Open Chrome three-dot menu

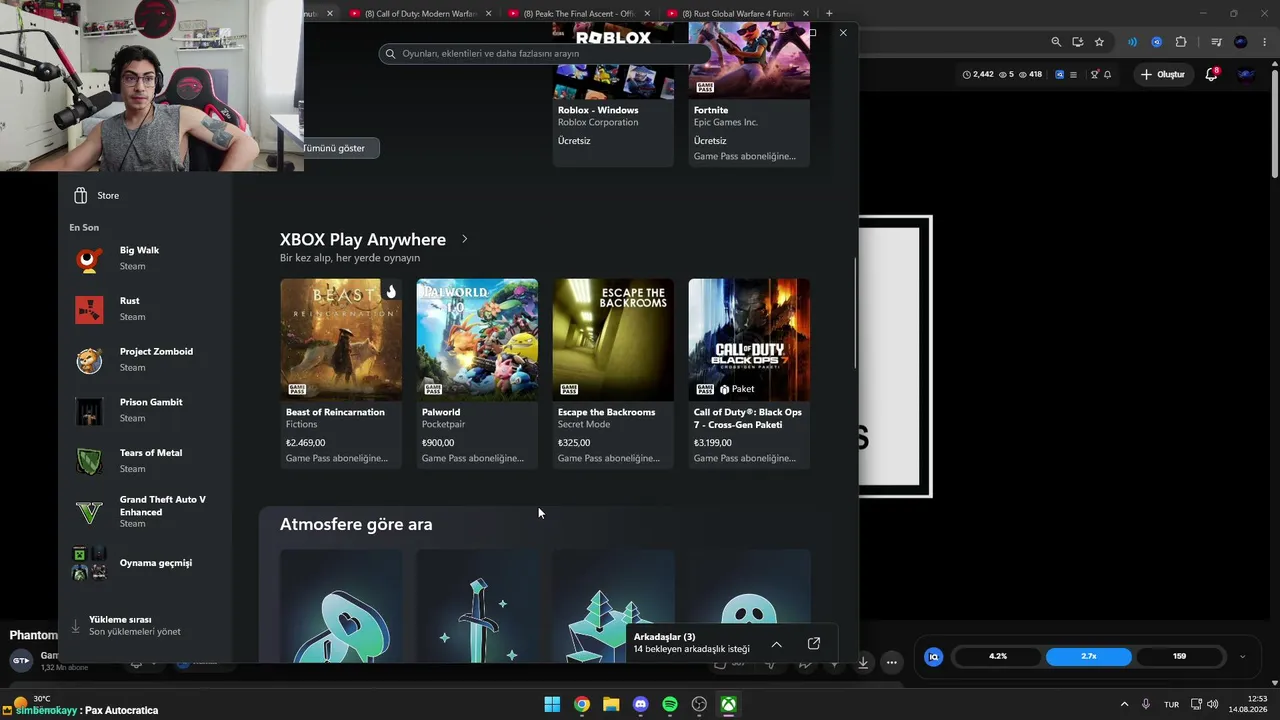pos(1267,42)
